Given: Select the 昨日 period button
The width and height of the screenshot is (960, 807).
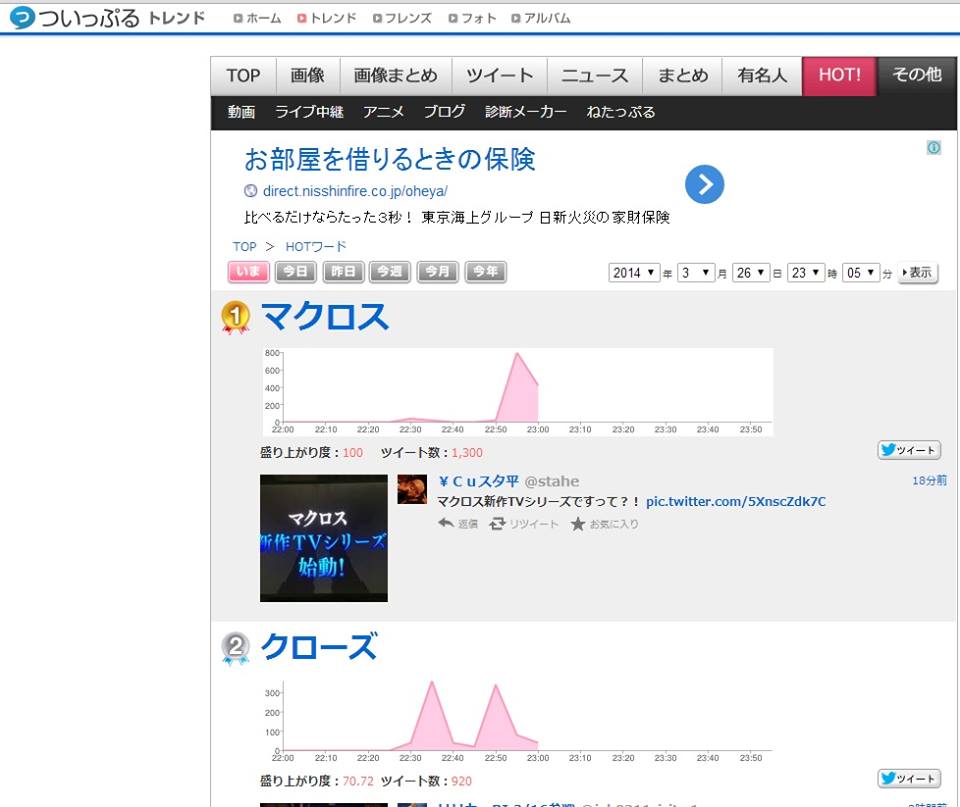Looking at the screenshot, I should [x=343, y=272].
